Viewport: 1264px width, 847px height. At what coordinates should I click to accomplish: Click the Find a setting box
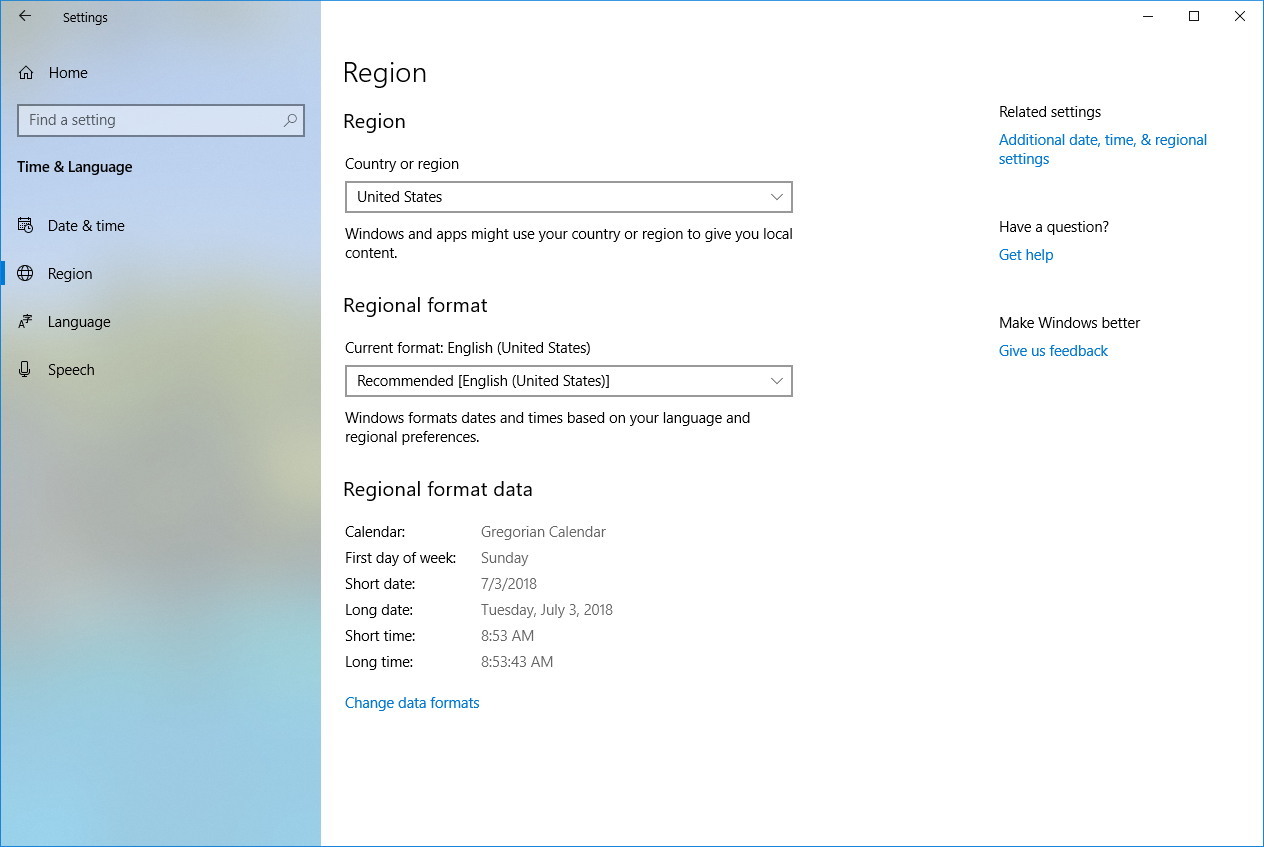160,120
